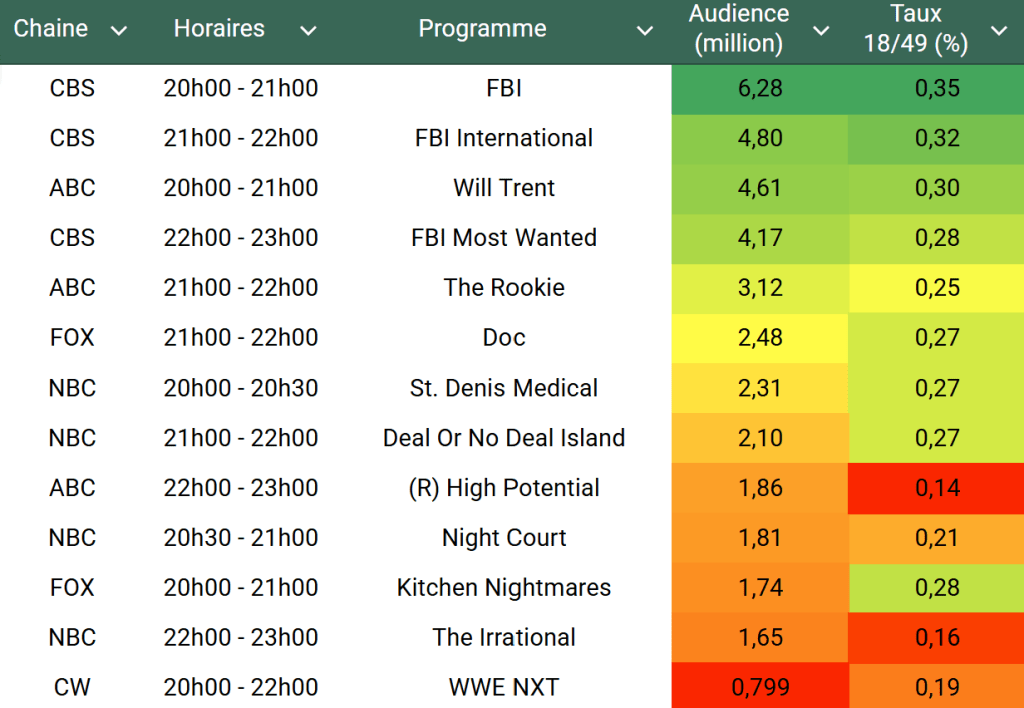Select the 20h30 - 21h00 time cell
1024x708 pixels.
241,538
